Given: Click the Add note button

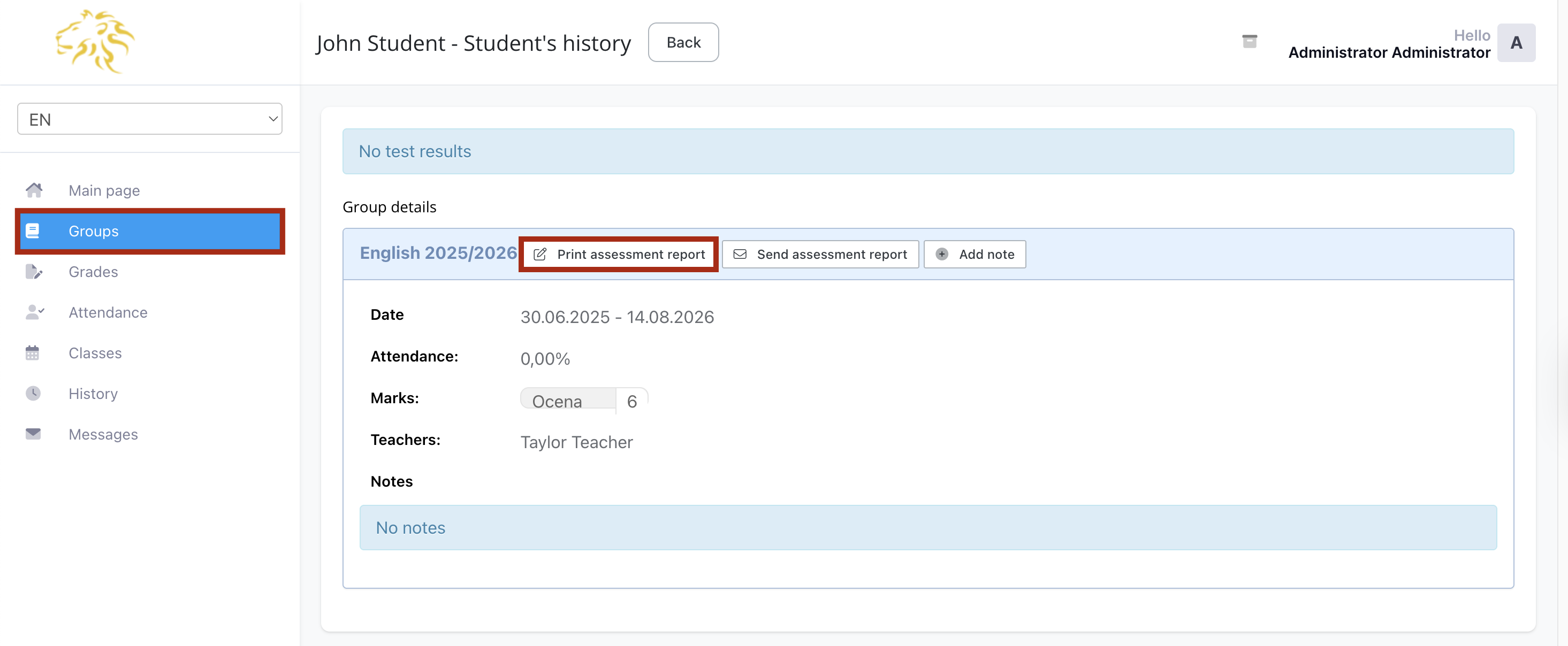Looking at the screenshot, I should [x=975, y=254].
